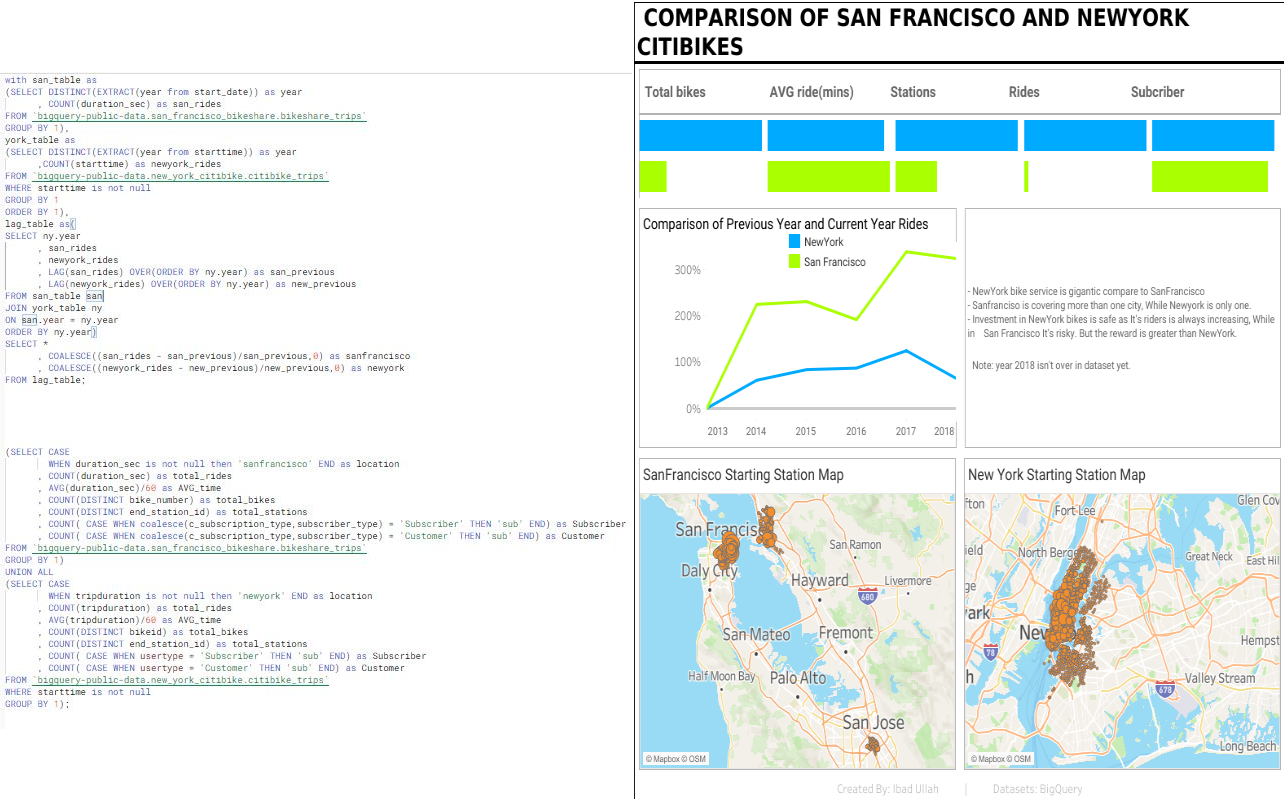
Task: Click the 'FROM lag_table;' SQL line
Action: point(45,380)
